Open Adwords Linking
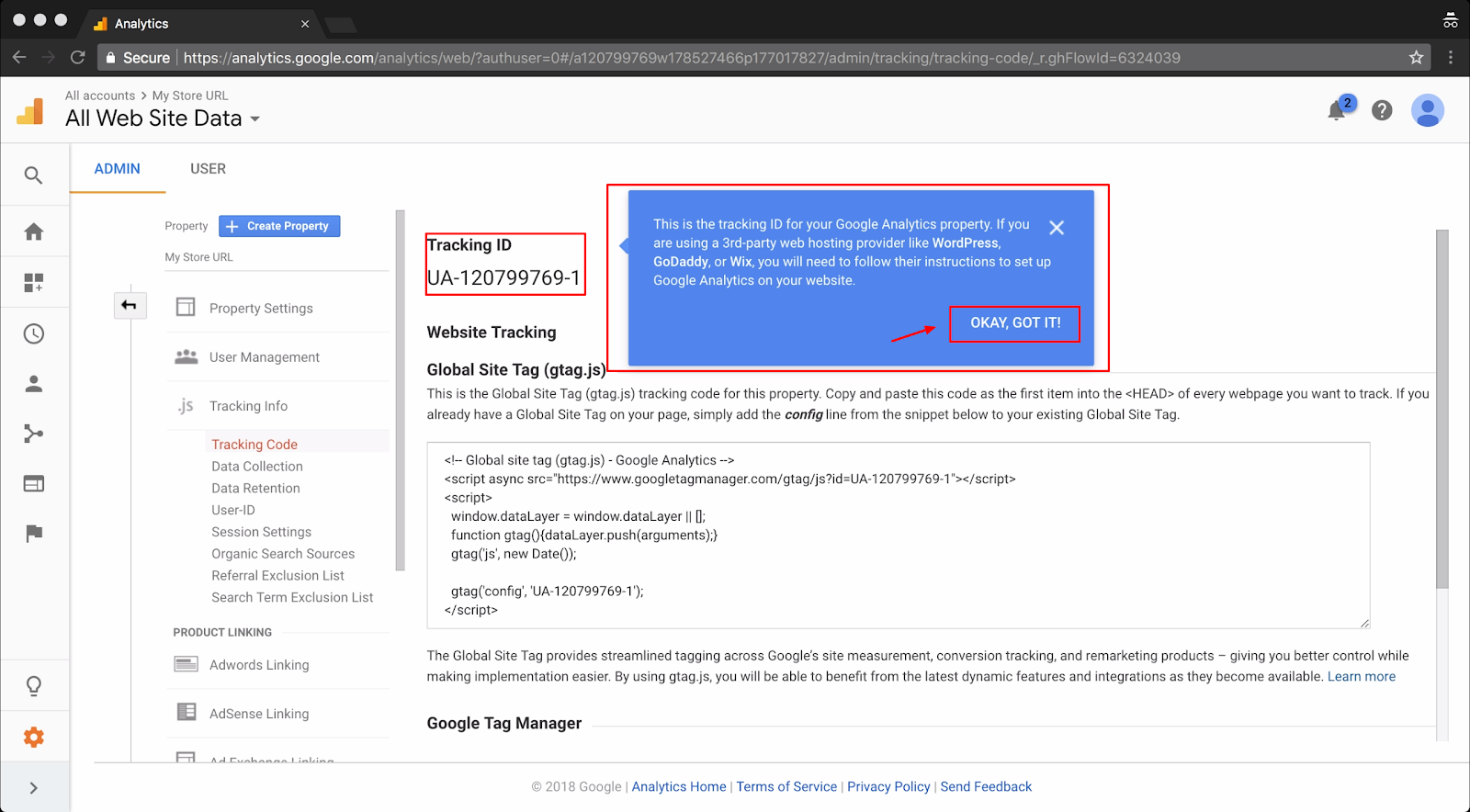The width and height of the screenshot is (1470, 812). click(259, 665)
